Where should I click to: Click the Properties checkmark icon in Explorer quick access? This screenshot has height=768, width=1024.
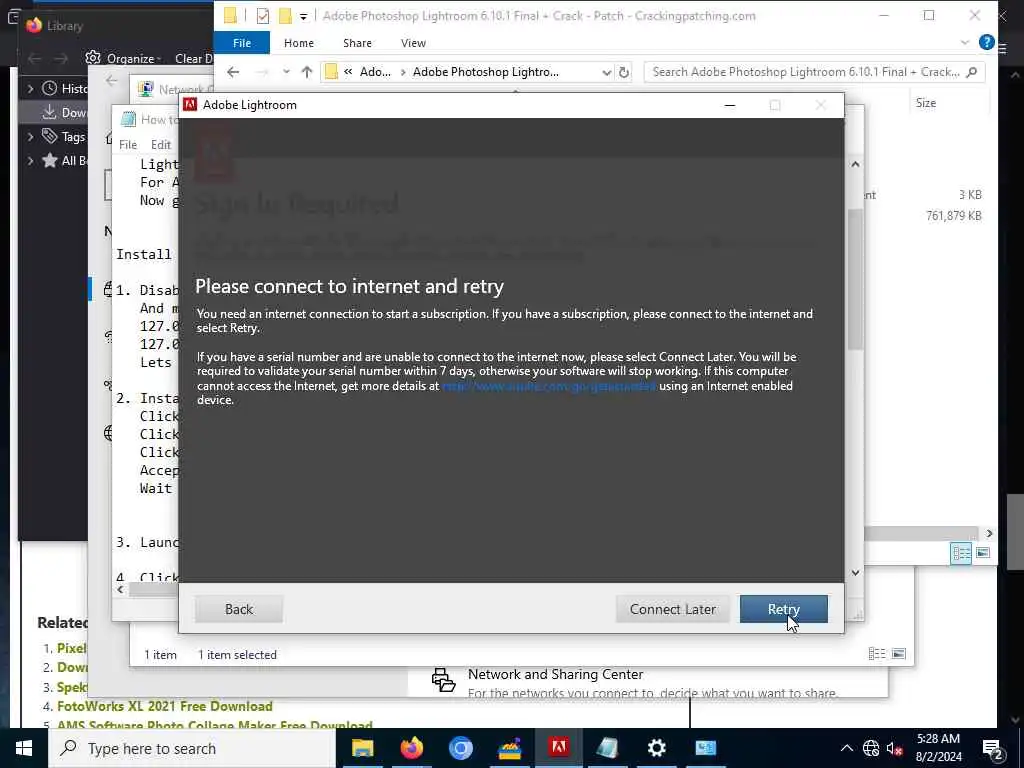pos(263,16)
